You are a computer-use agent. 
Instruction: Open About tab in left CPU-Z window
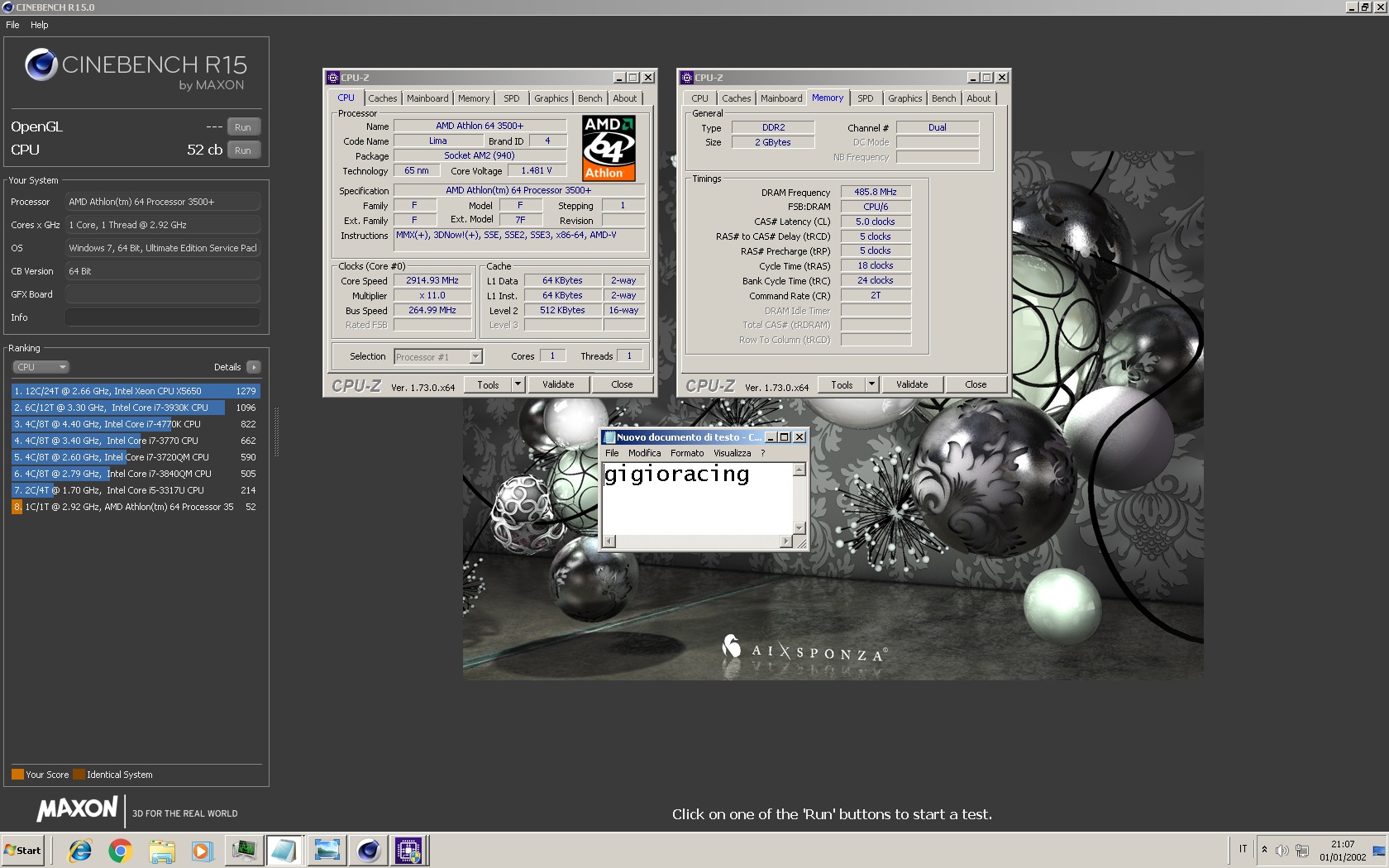point(625,98)
